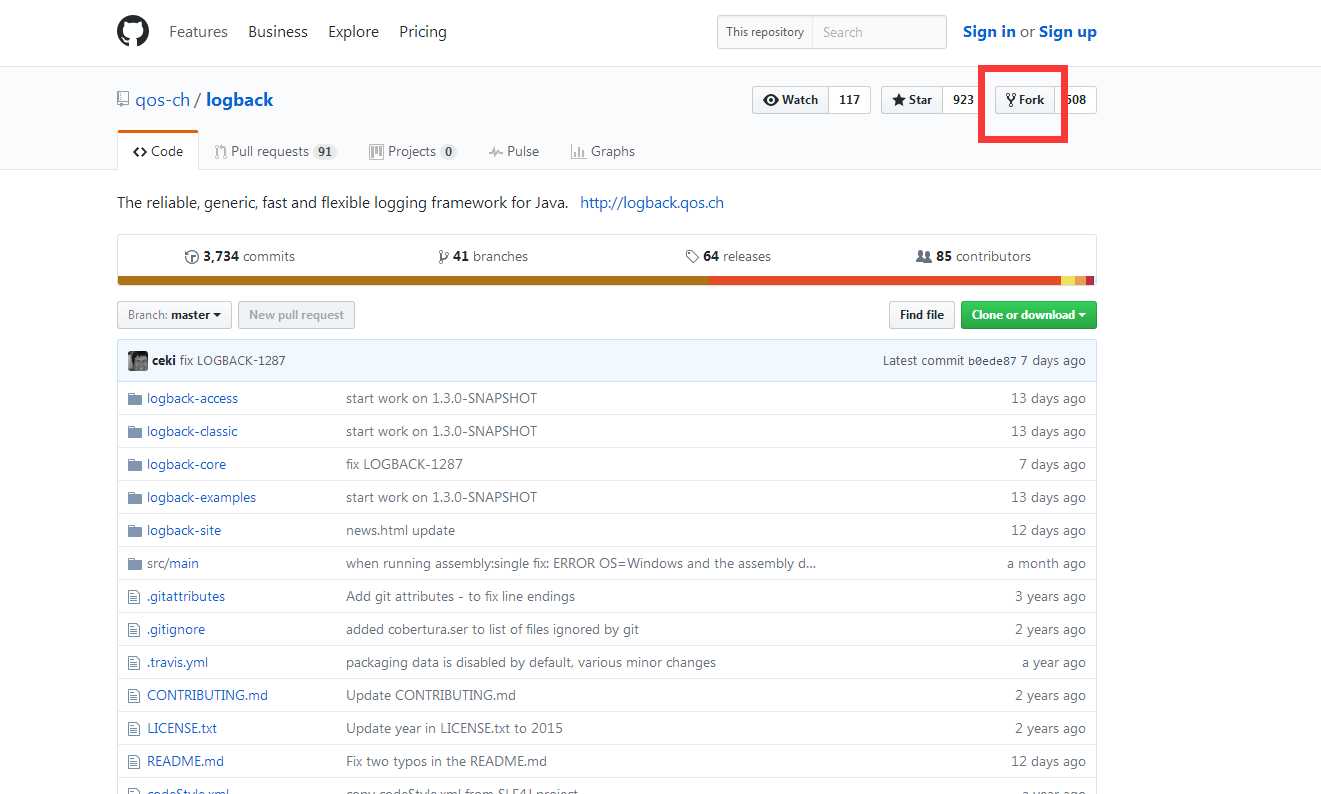Click folder icon for logback-site
1321x794 pixels.
(x=135, y=531)
